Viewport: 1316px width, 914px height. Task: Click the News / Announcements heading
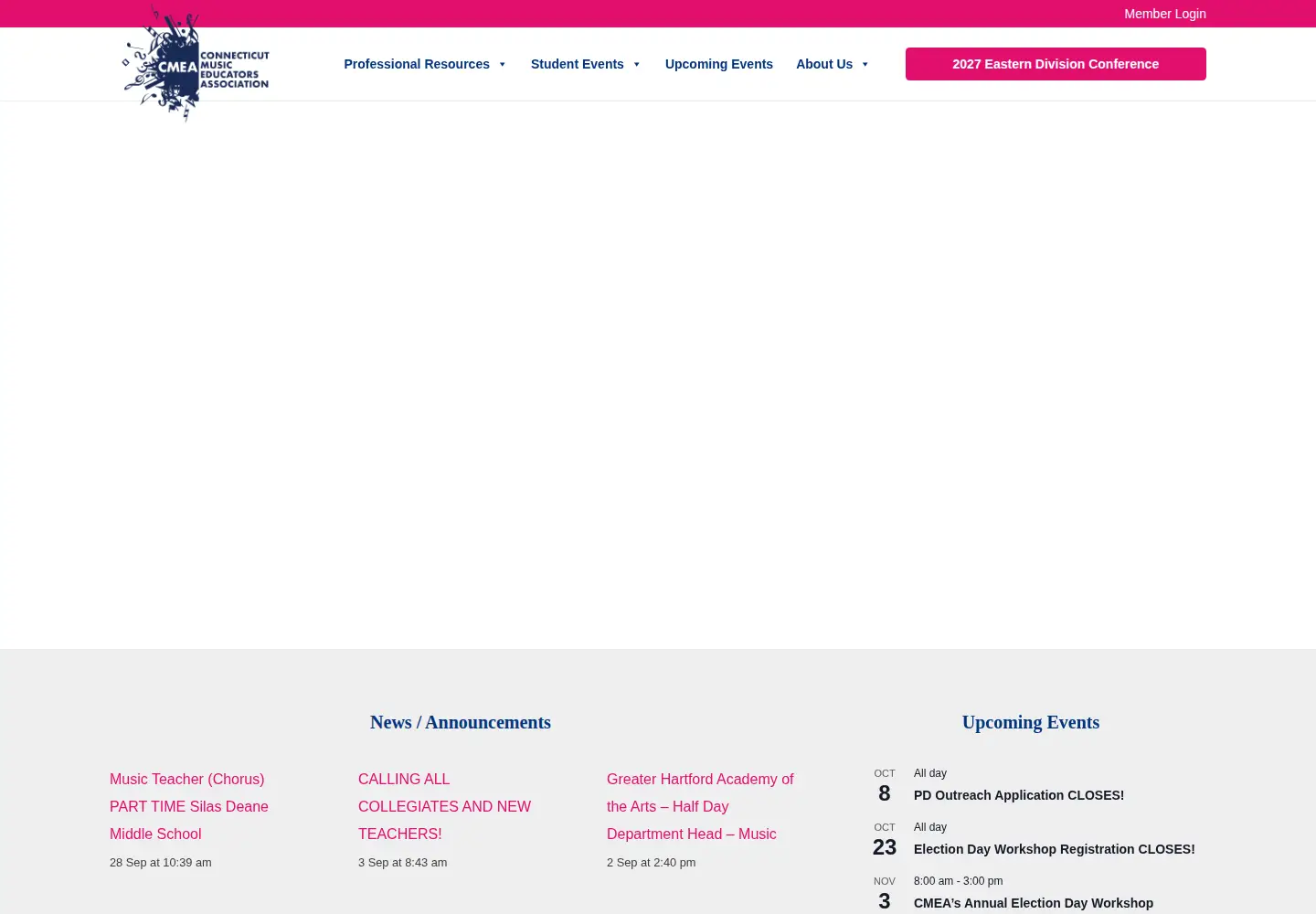pos(461,722)
